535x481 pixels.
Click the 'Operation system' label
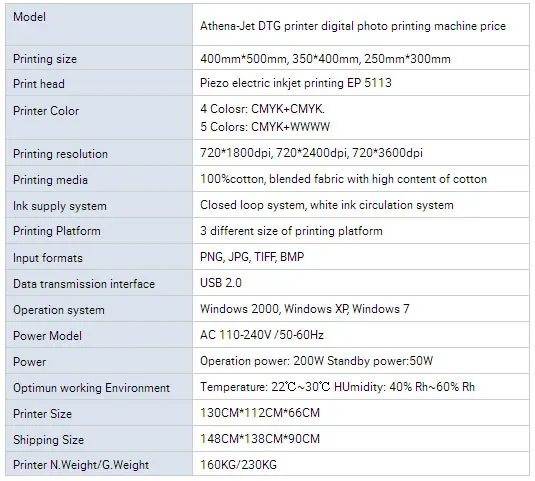59,310
